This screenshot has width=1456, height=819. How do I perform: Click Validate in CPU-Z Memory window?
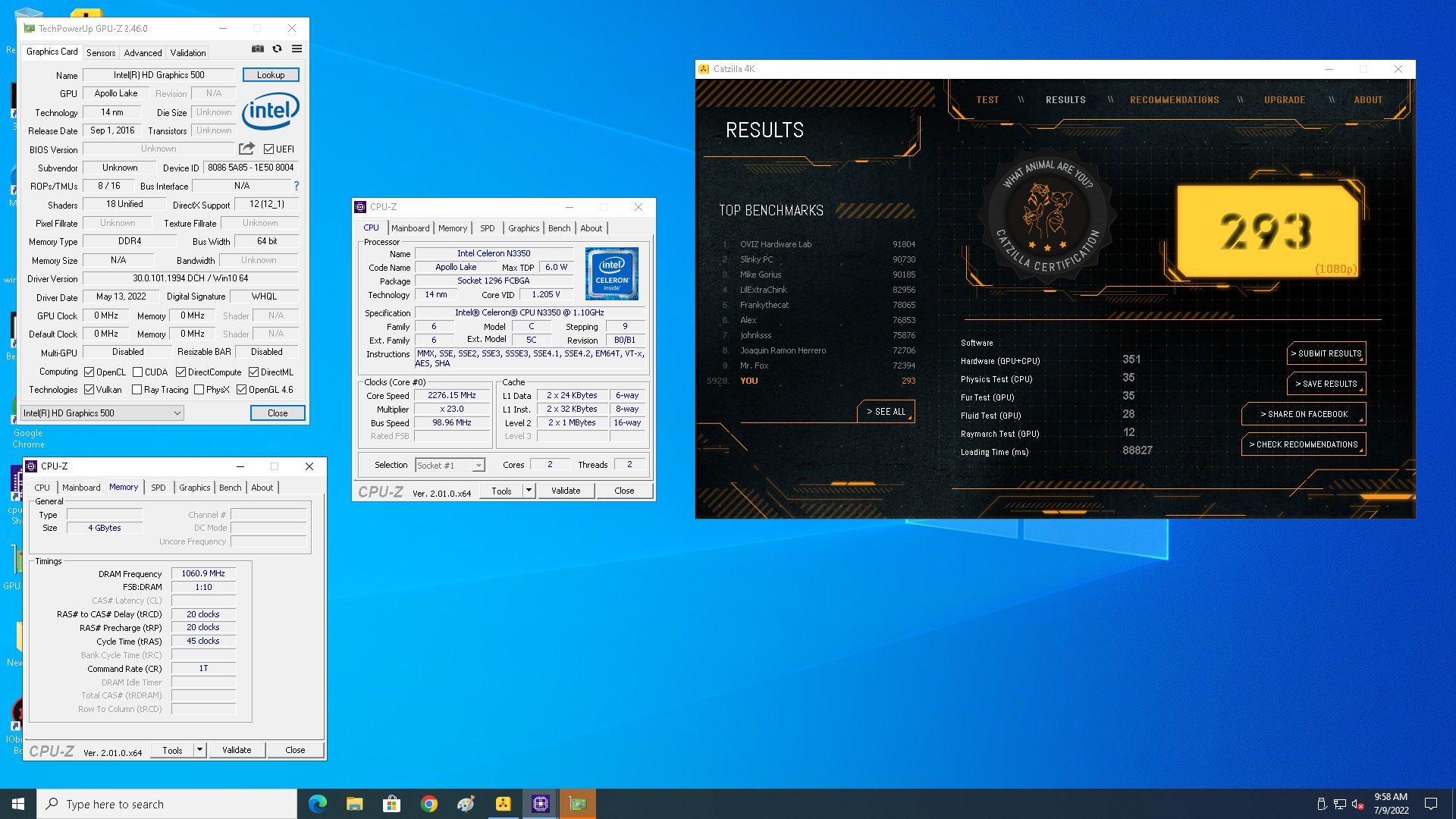point(237,750)
